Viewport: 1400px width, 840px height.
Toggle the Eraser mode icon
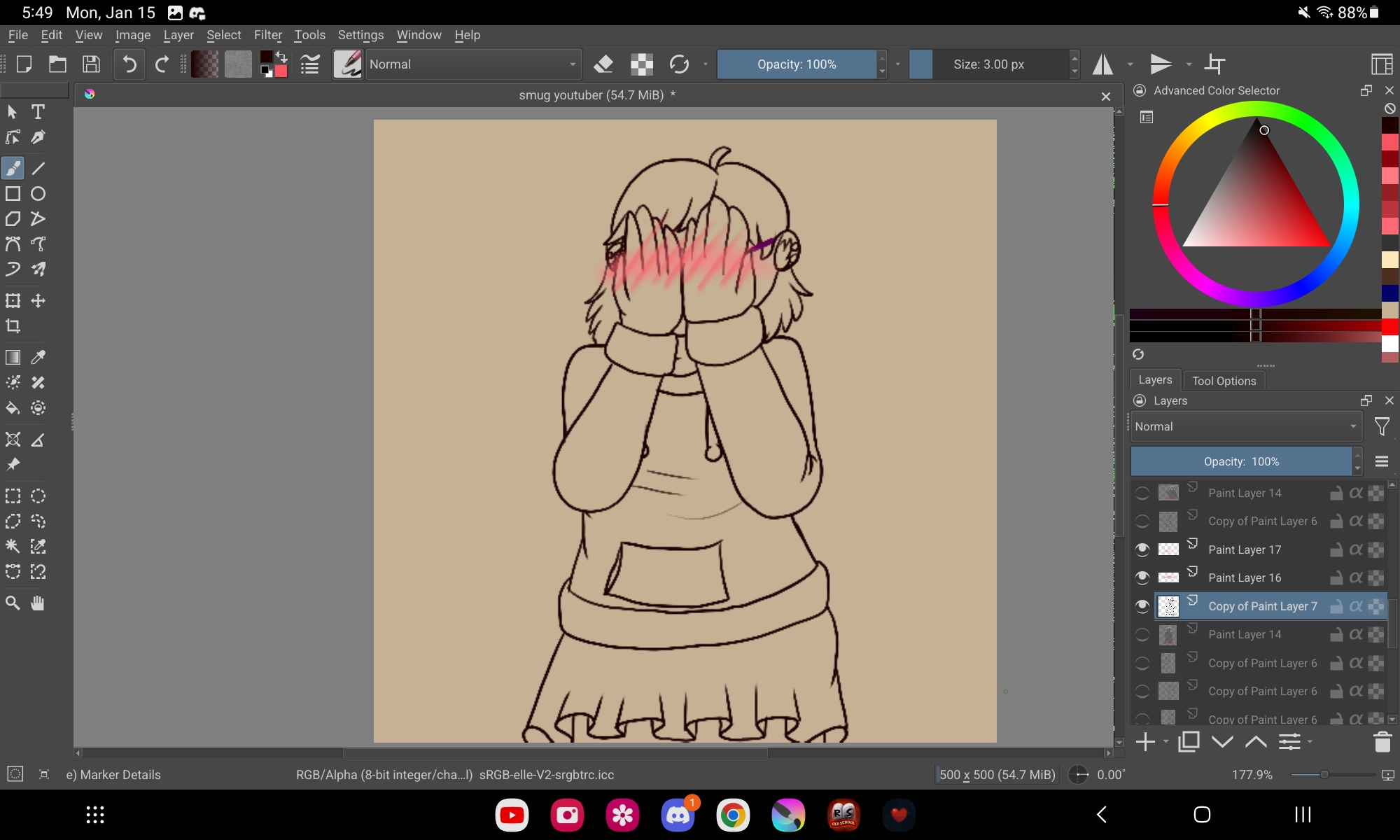603,64
